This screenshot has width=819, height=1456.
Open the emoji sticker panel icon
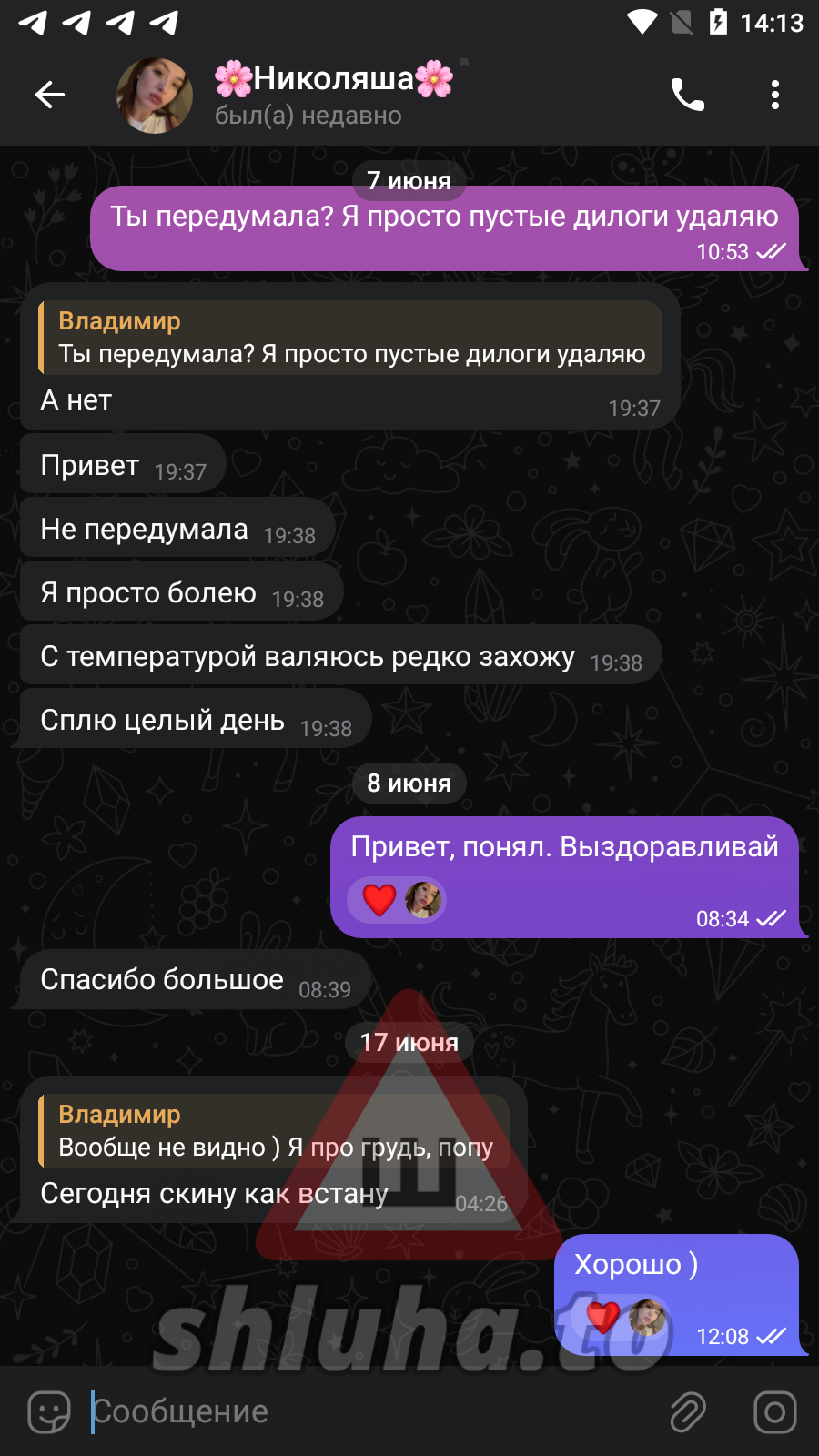point(49,1412)
